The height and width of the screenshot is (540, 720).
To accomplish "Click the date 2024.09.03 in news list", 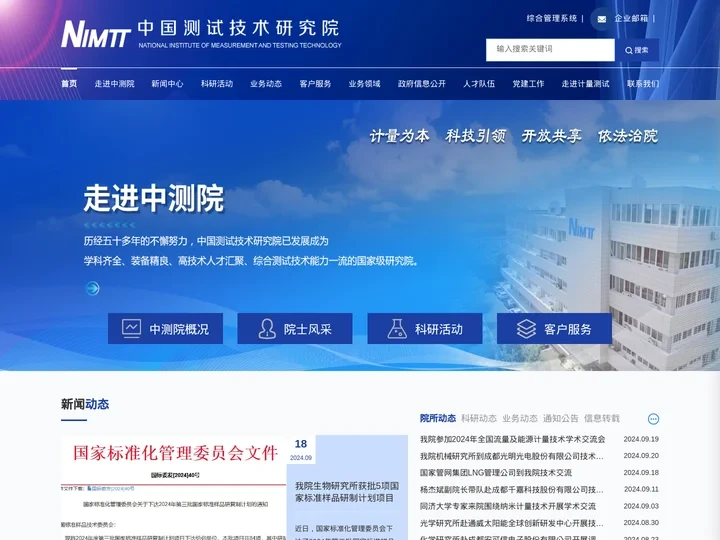I will pos(641,506).
